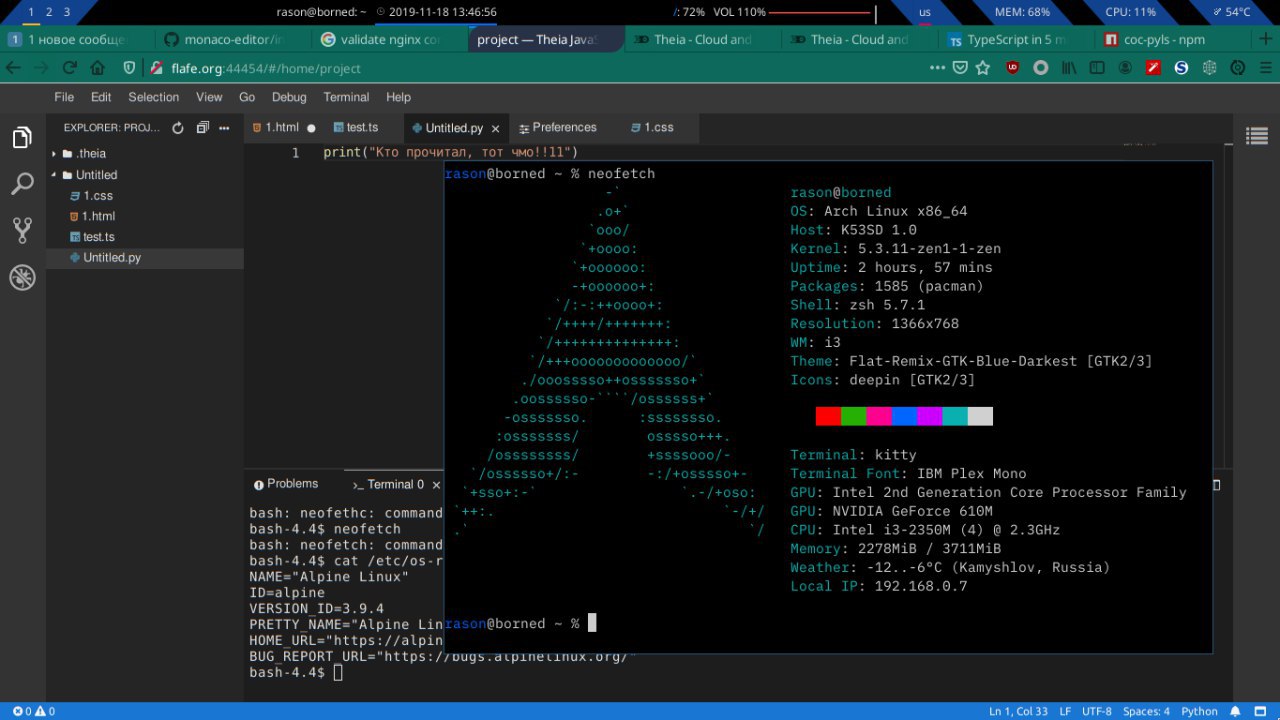
Task: Open the Firefox hamburger menu
Action: (1265, 68)
